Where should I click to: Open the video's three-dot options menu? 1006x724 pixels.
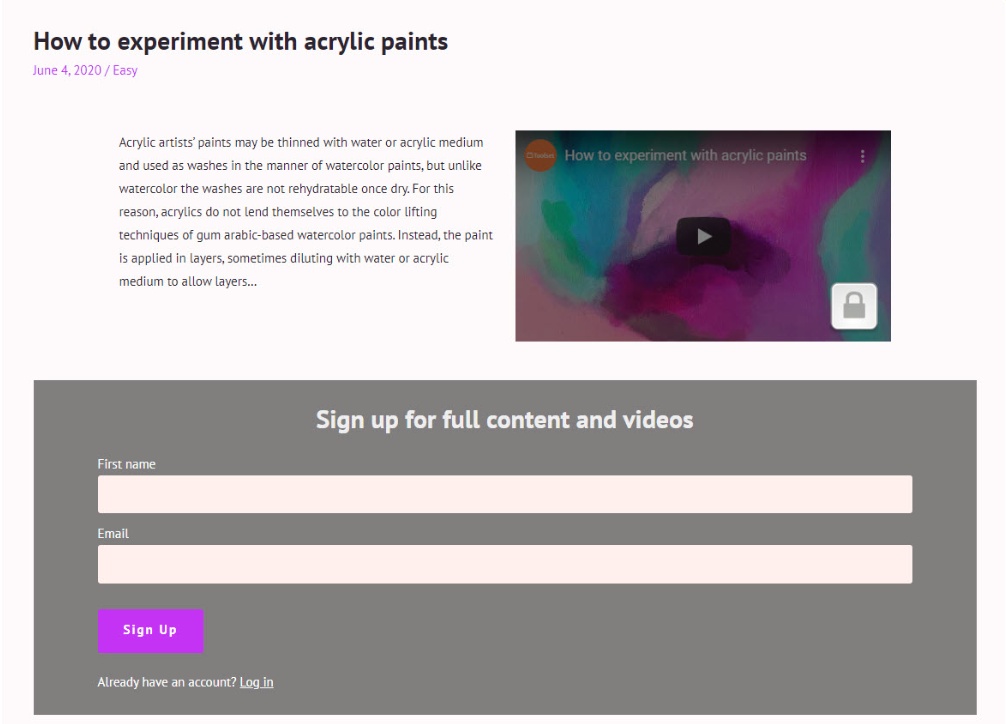(x=862, y=156)
